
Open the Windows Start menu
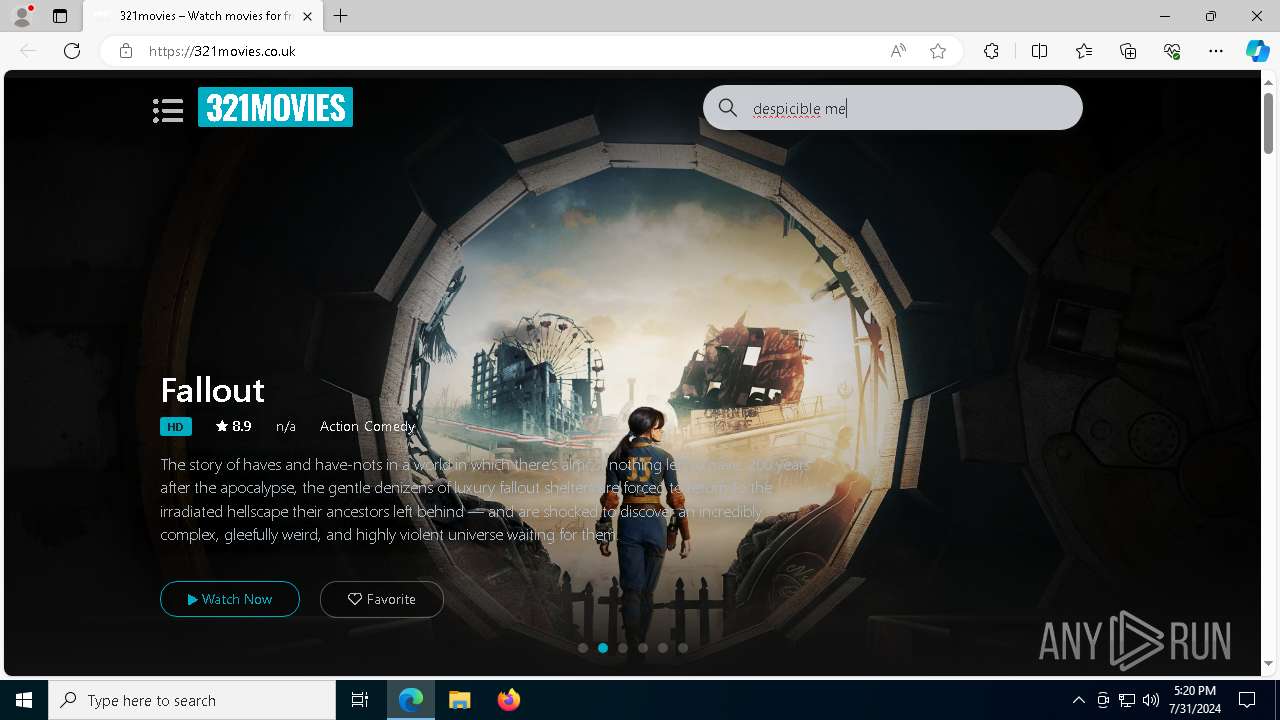pyautogui.click(x=24, y=700)
